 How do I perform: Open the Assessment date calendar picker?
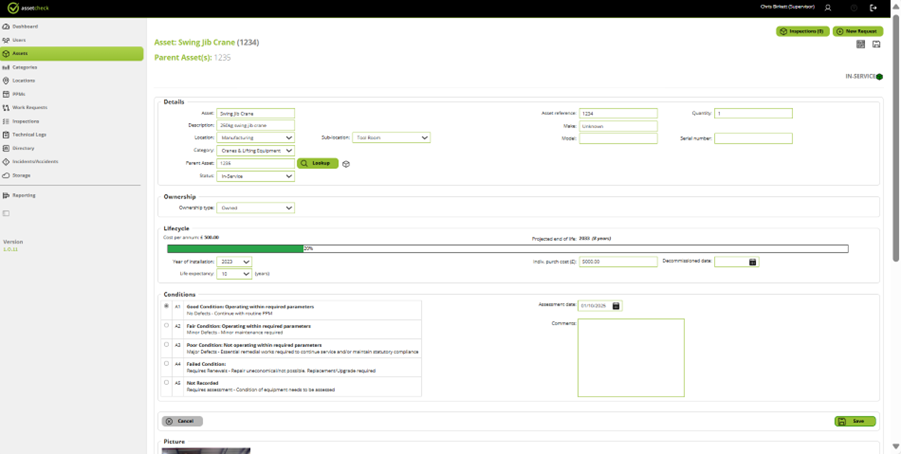click(x=616, y=306)
